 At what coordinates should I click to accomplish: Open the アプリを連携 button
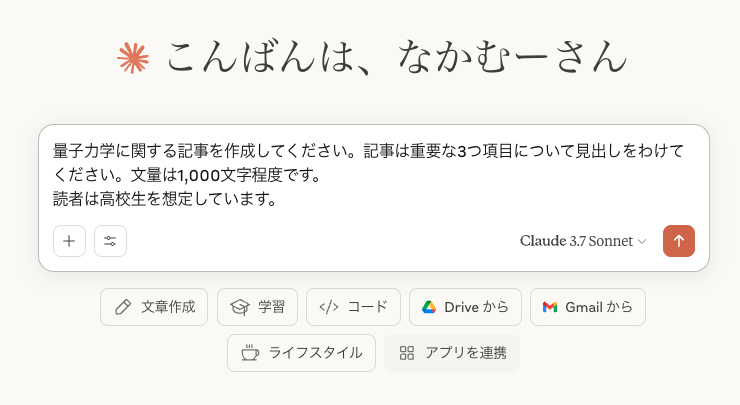tap(452, 353)
